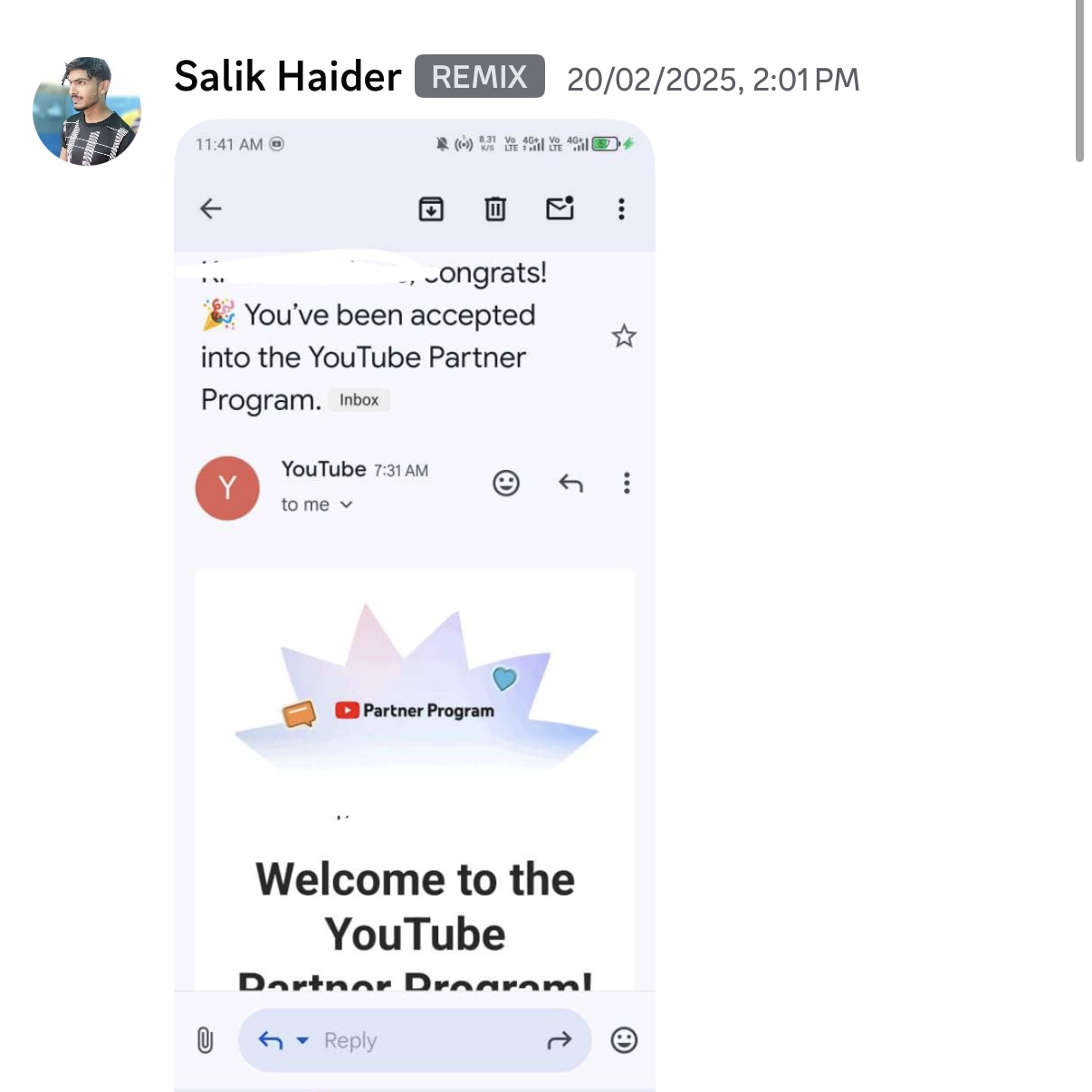
Task: Open the YouTube sender avatar 'Y'
Action: click(227, 488)
